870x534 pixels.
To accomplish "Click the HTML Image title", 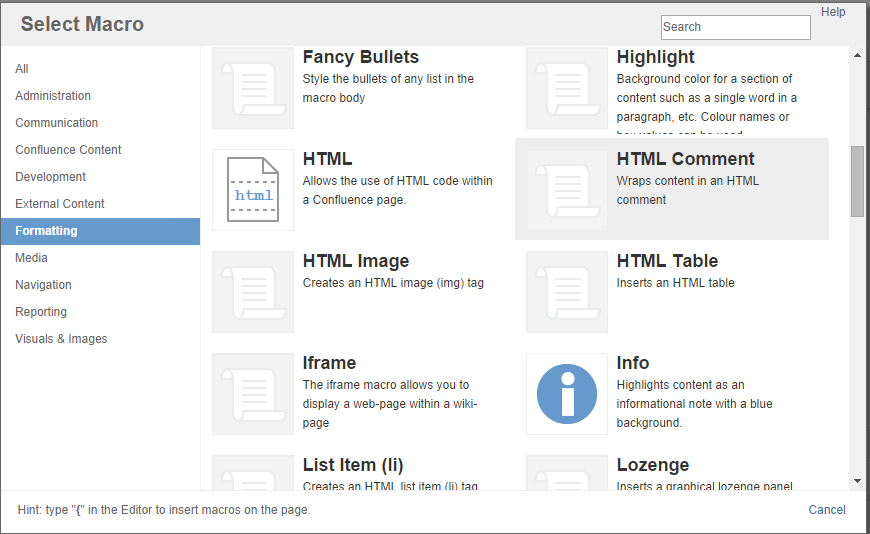I will coord(356,261).
